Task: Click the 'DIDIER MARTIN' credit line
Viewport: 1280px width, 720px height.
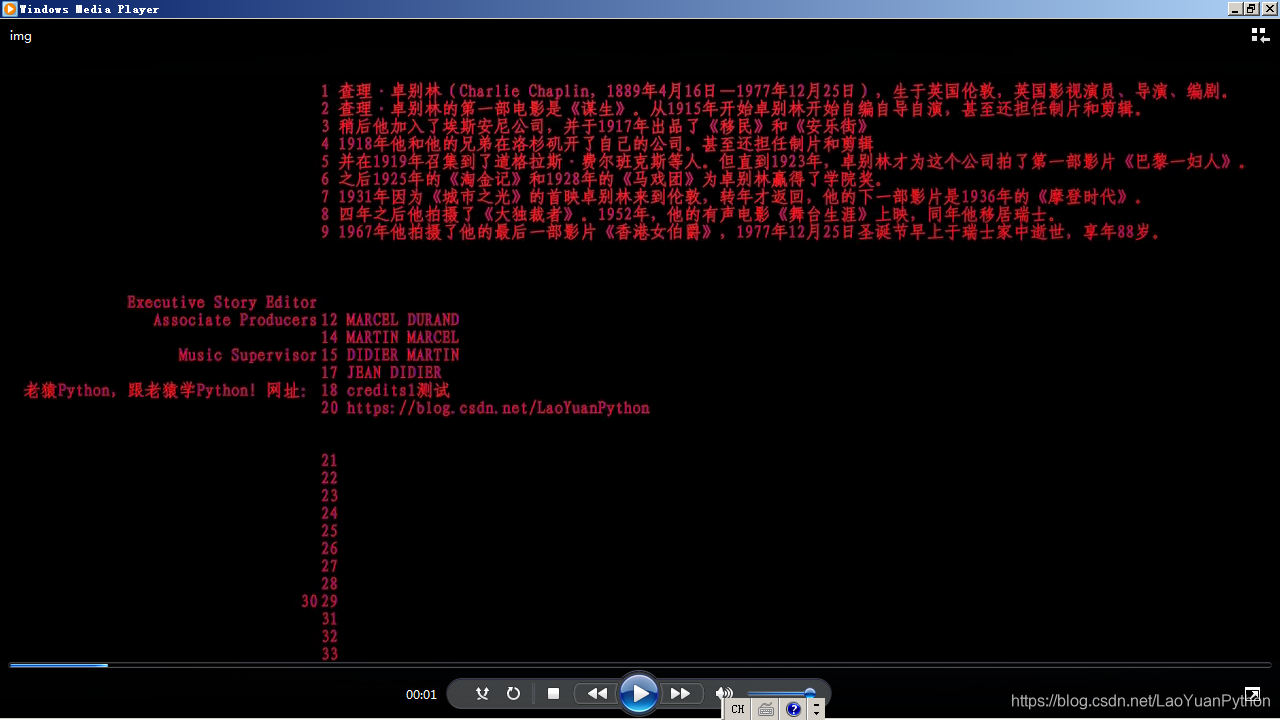Action: pos(403,355)
